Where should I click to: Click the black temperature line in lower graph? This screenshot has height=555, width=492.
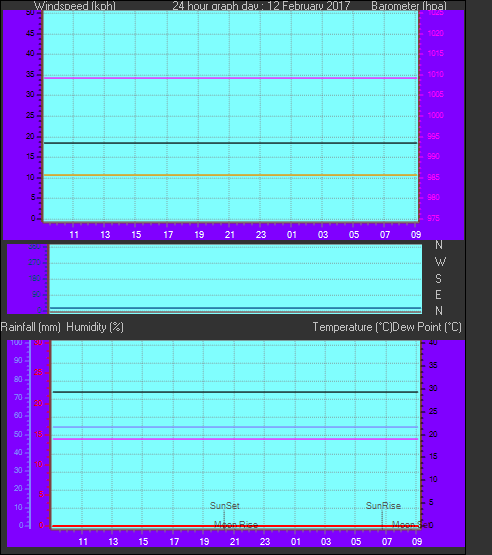(235, 392)
